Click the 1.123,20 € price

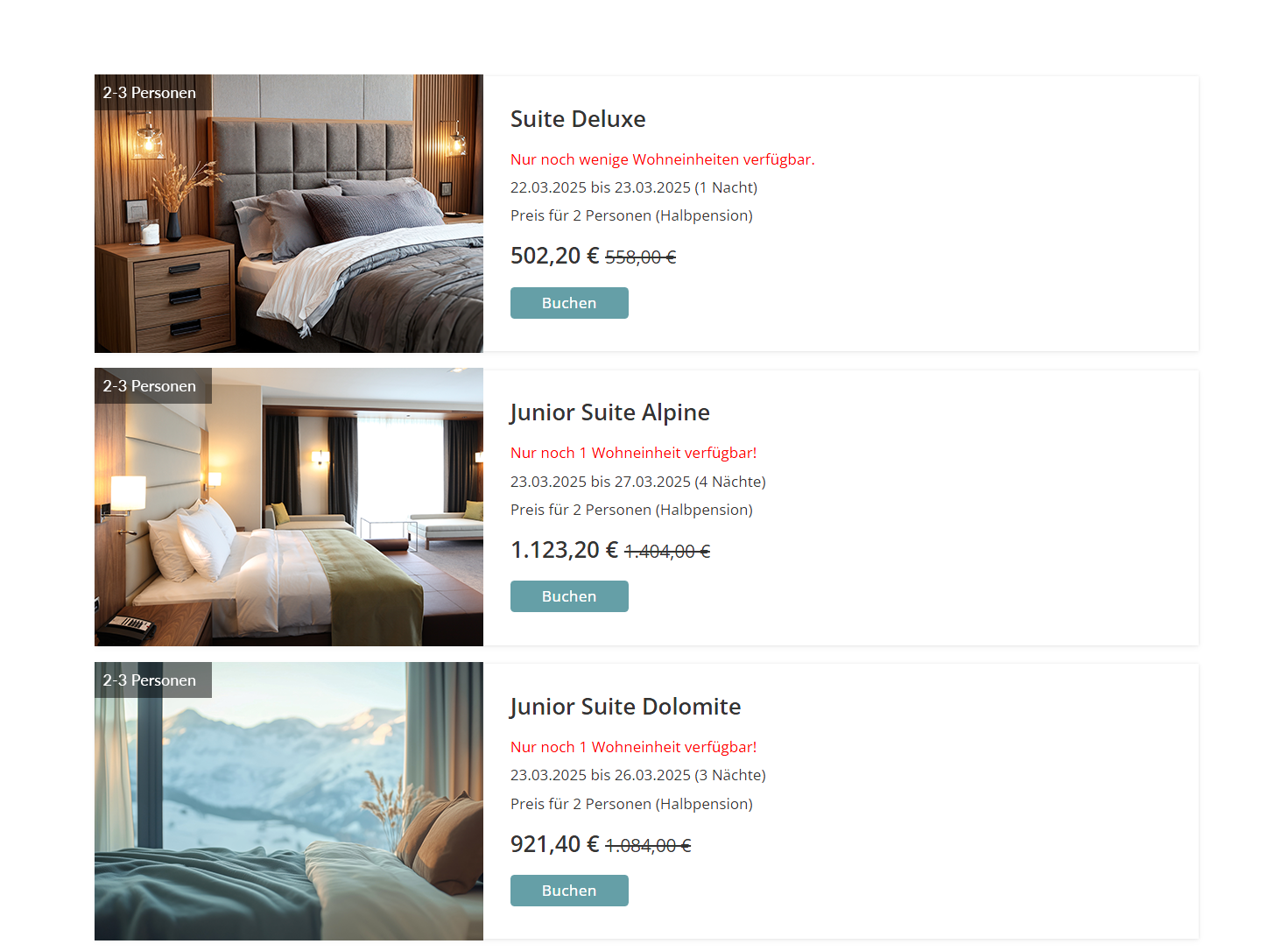pos(565,550)
